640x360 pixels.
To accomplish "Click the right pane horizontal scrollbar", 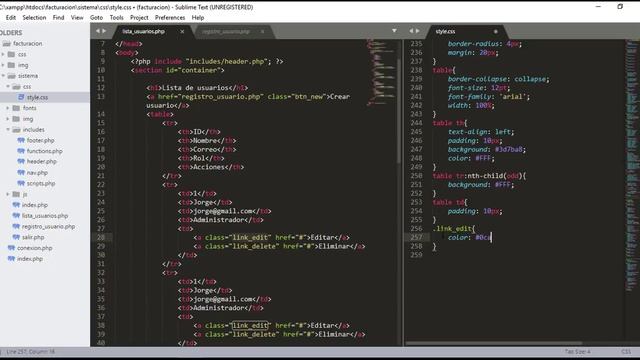I will click(494, 343).
